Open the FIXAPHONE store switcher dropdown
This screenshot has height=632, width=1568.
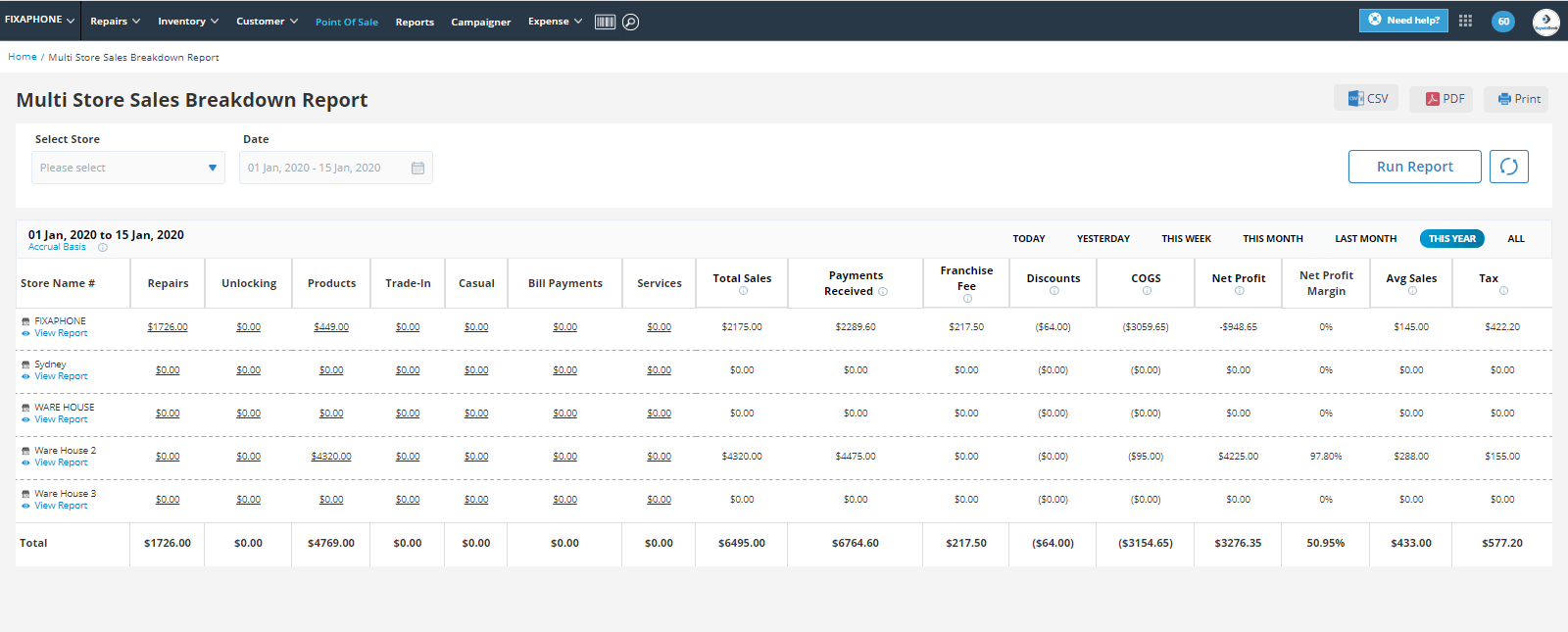pos(39,20)
